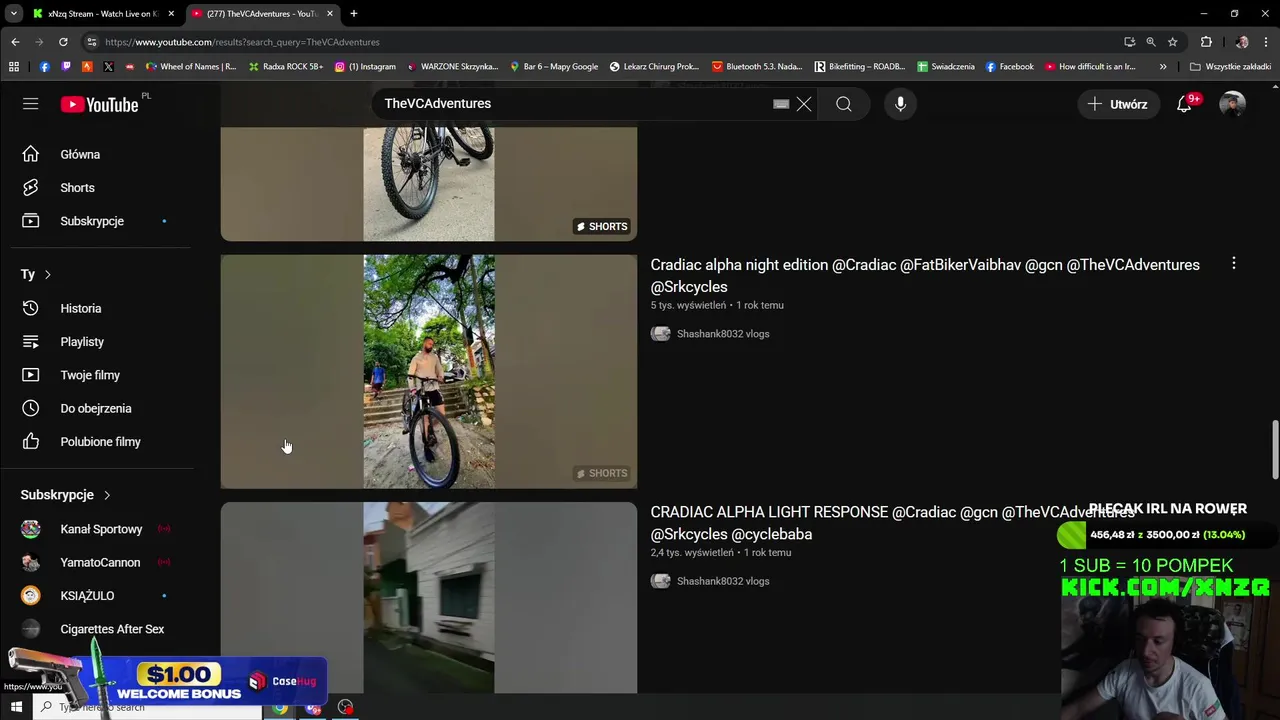The height and width of the screenshot is (720, 1280).
Task: Open Polubione filmy liked videos
Action: coord(100,442)
